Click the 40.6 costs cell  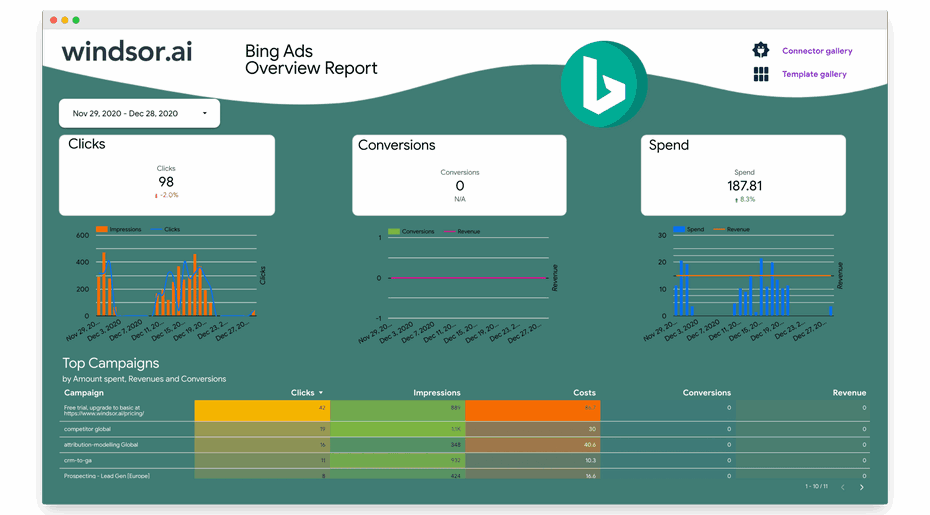pos(533,444)
